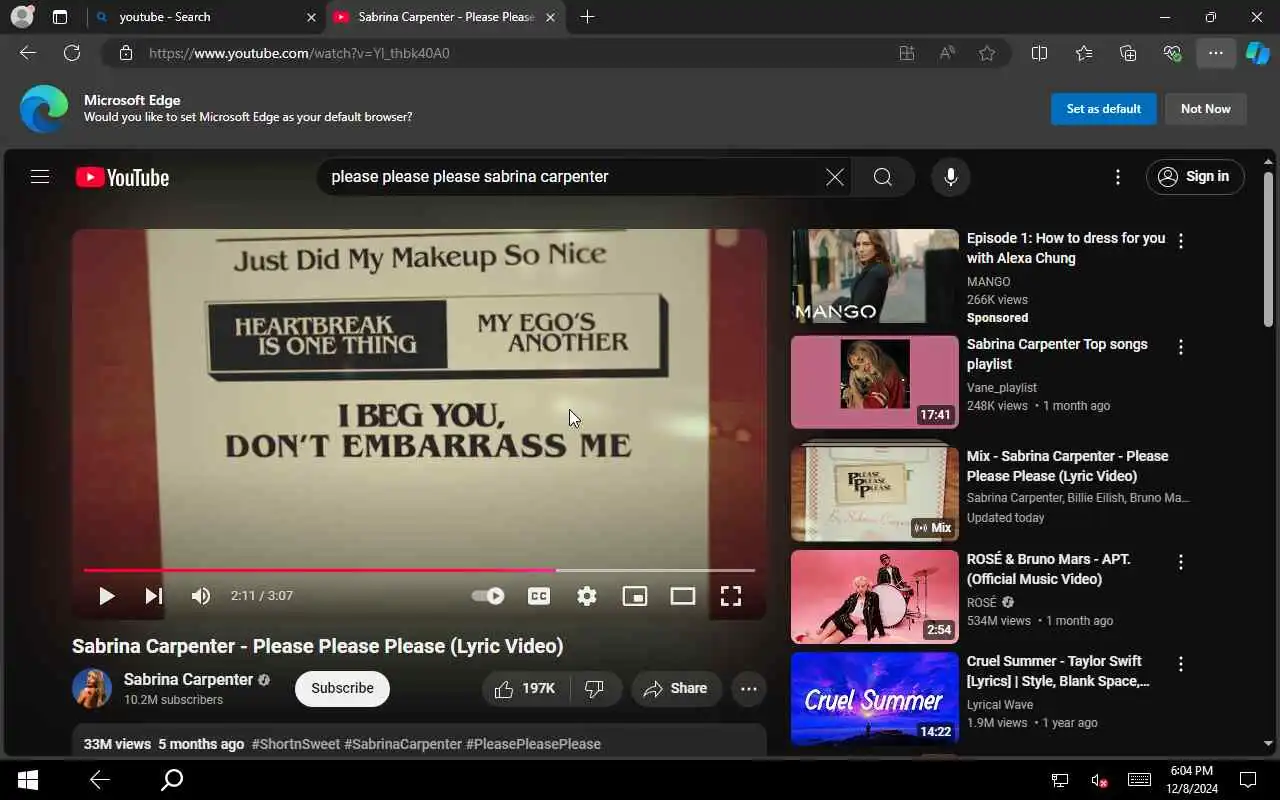Dismiss prompt with Not Now
The width and height of the screenshot is (1280, 800).
(x=1206, y=109)
